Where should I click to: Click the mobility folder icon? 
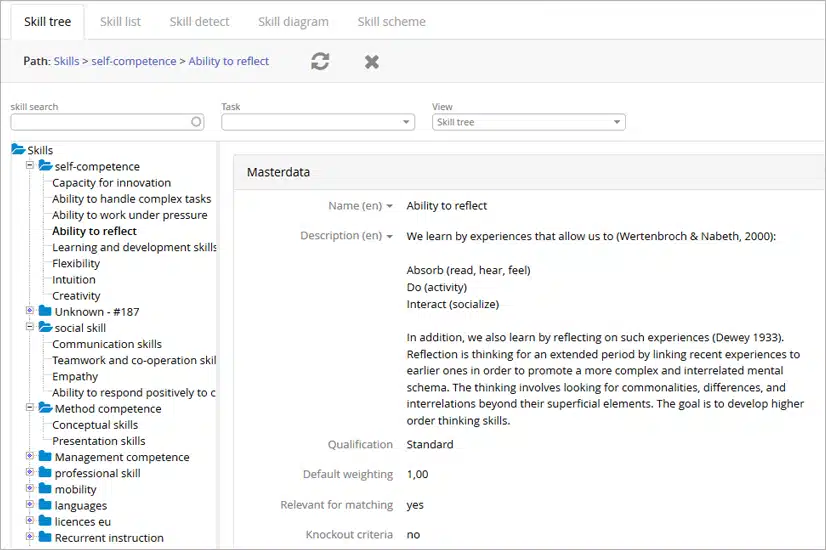45,489
